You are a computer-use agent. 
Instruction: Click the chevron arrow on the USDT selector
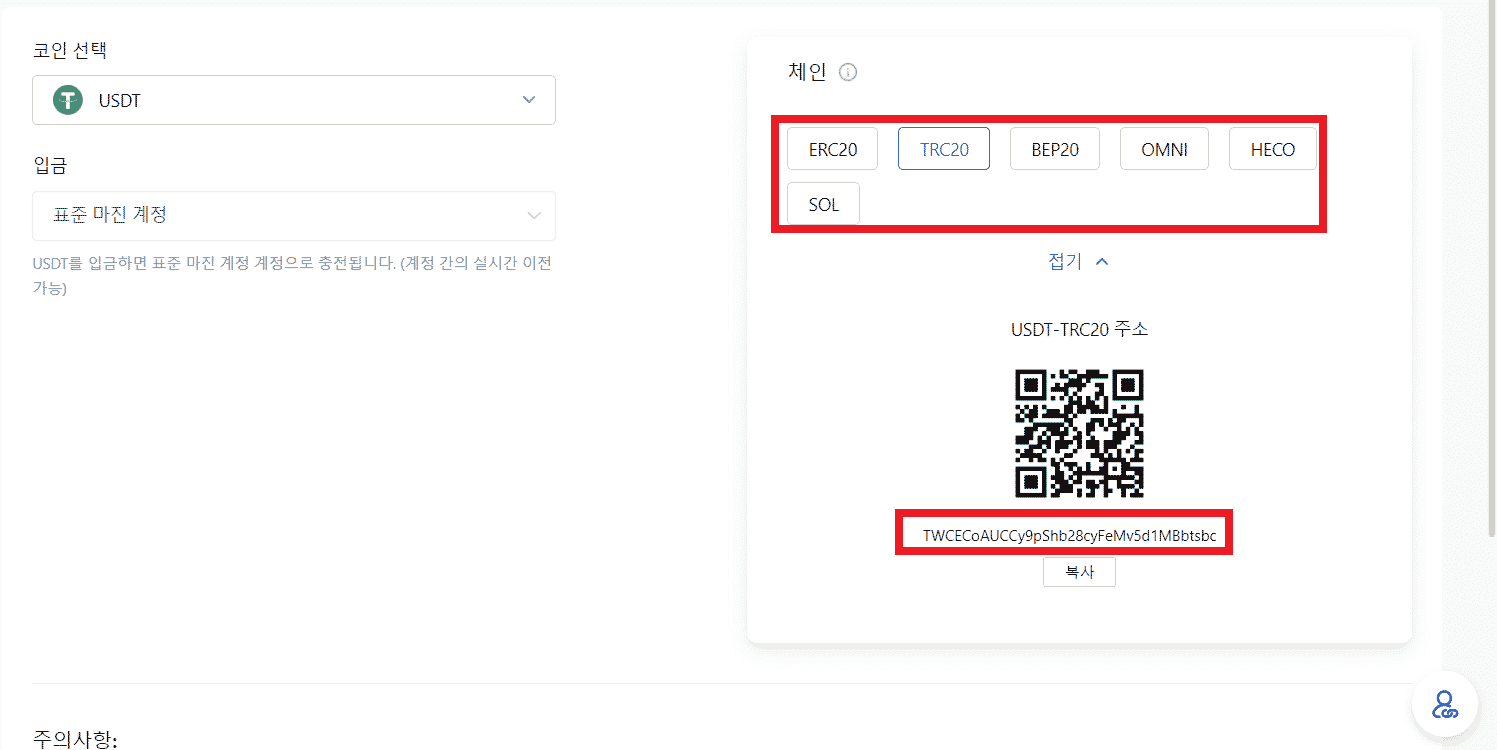click(x=529, y=100)
